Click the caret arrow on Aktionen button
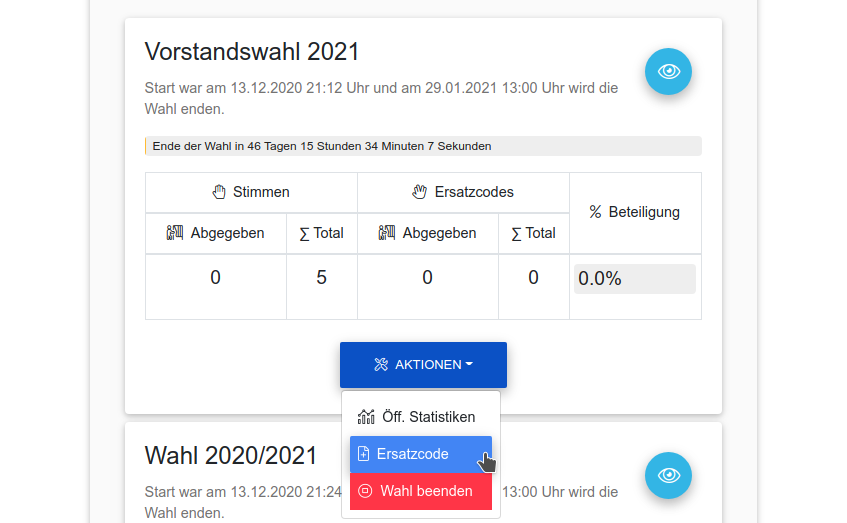The height and width of the screenshot is (523, 847). (x=469, y=364)
